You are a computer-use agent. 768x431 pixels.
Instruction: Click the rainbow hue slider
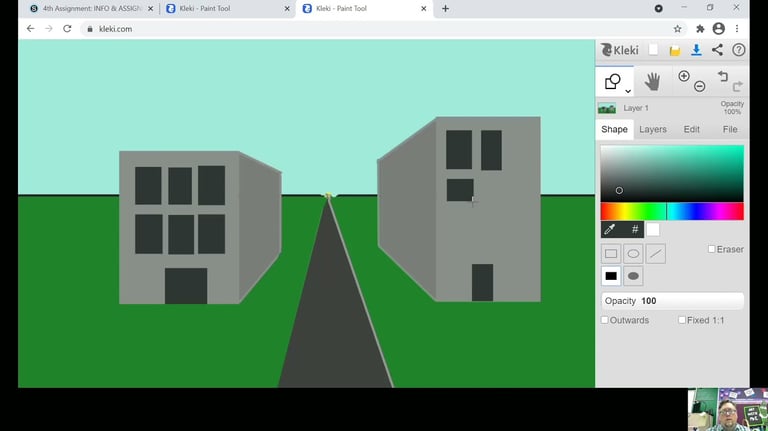[672, 212]
